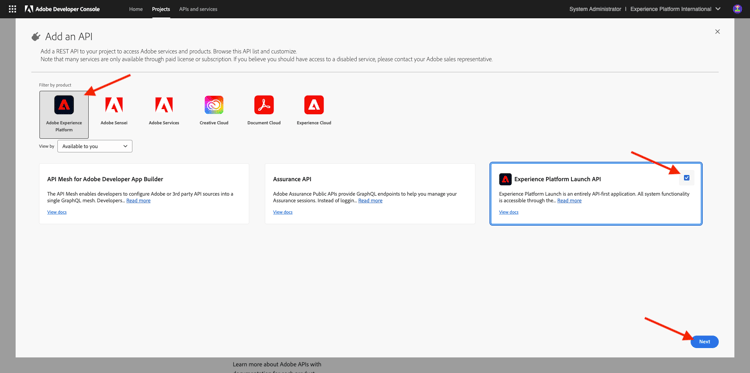Go to the Home tab
The width and height of the screenshot is (750, 373).
136,9
